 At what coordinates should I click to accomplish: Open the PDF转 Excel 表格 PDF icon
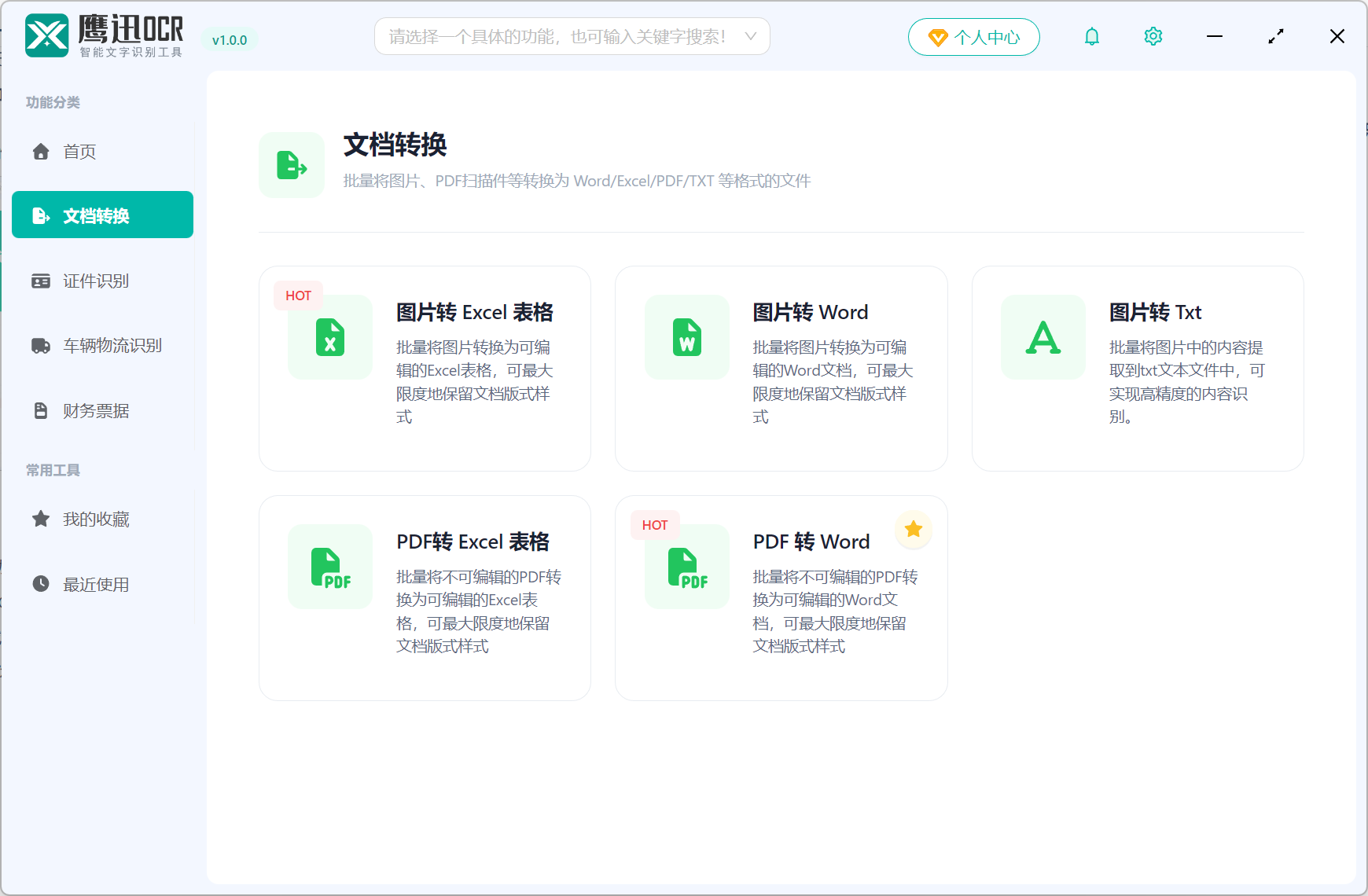pos(329,567)
